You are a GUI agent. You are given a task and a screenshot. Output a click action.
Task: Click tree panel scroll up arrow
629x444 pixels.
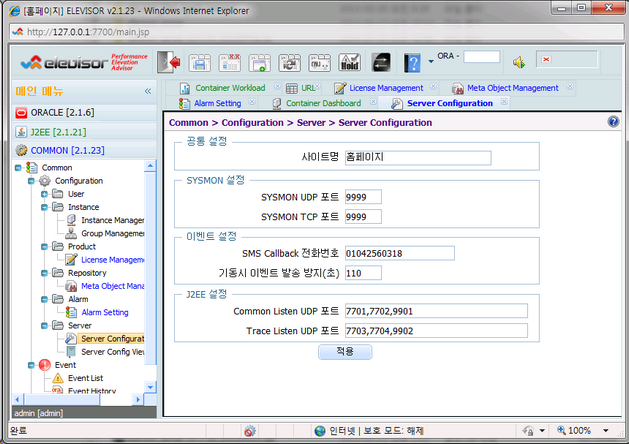[x=150, y=166]
